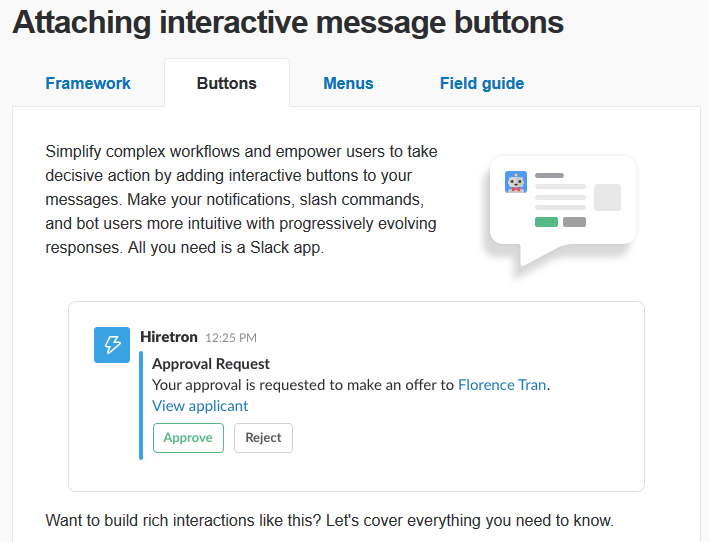This screenshot has width=709, height=542.
Task: Click the gray button in the speech bubble illustration
Action: (x=574, y=222)
